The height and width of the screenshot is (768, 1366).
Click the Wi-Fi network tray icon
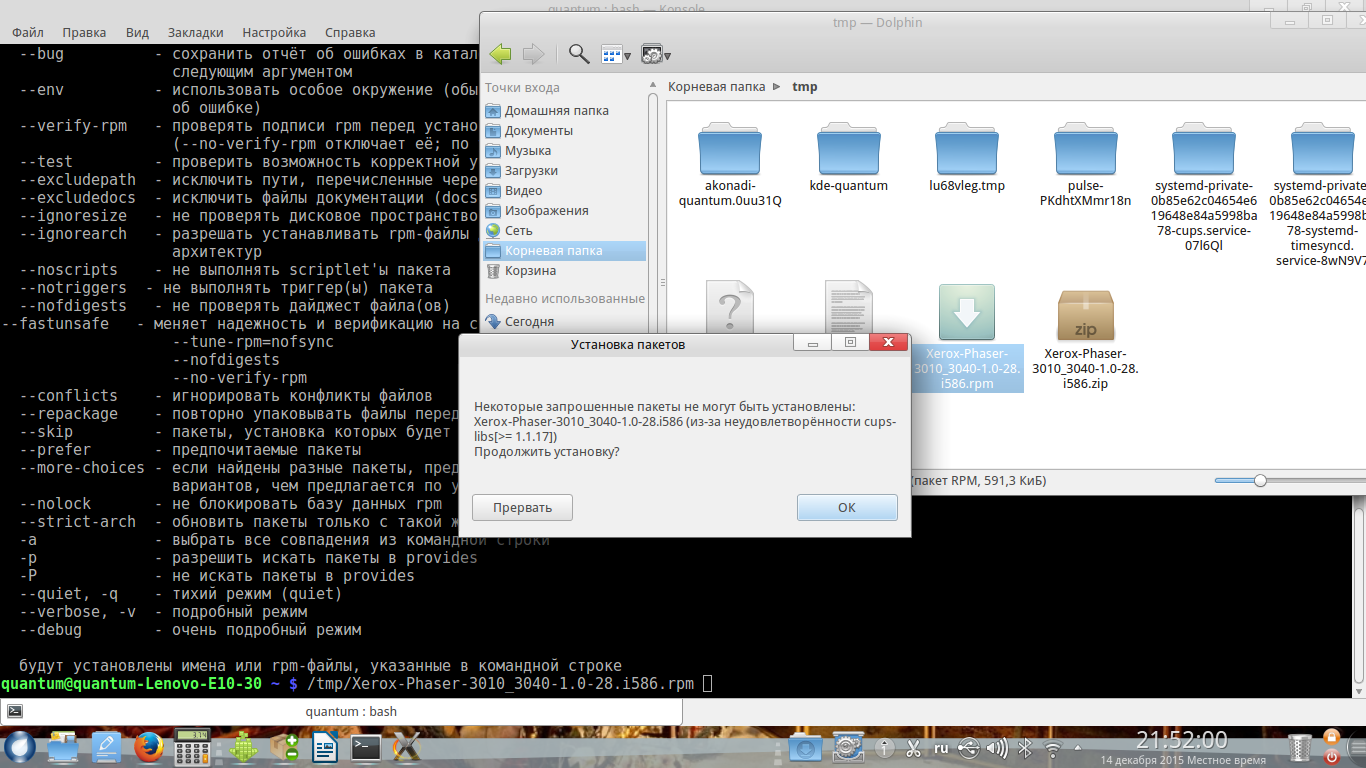tap(1054, 748)
